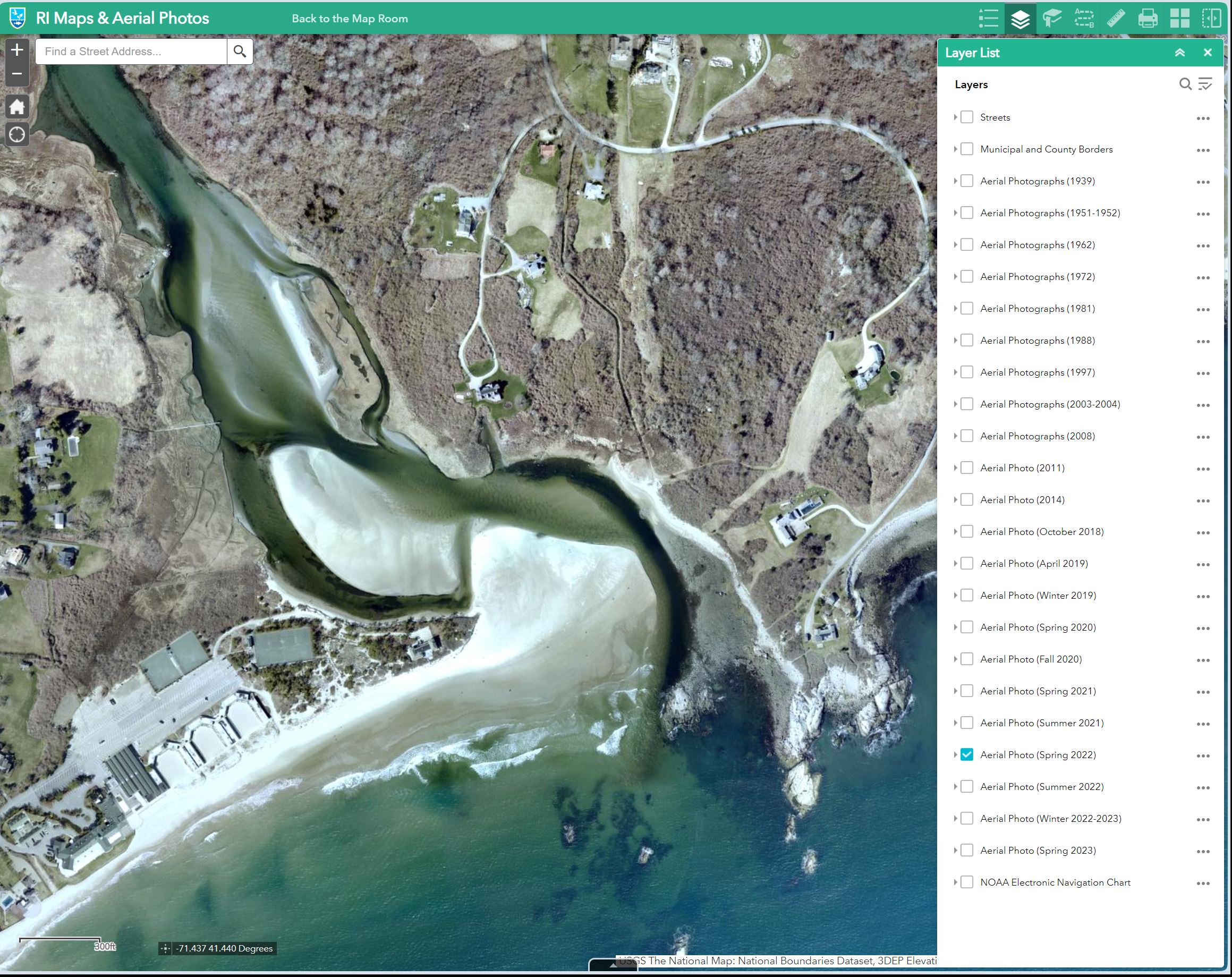Select the Layer List tool in the toolbar
Image resolution: width=1232 pixels, height=977 pixels.
coord(1019,18)
